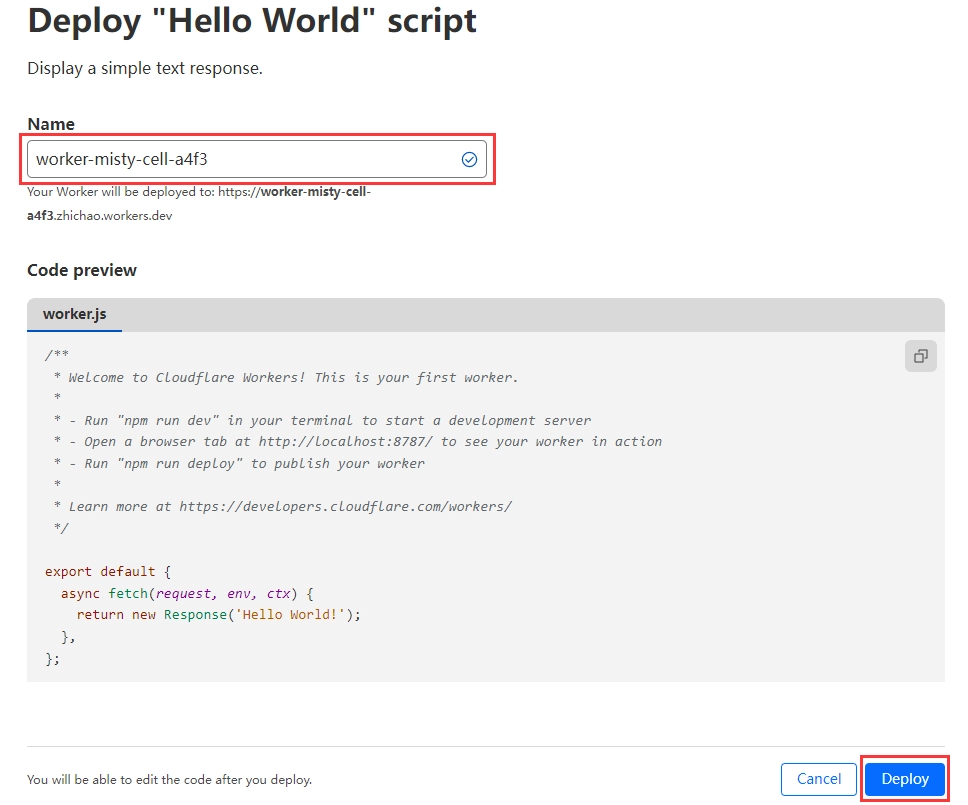Click the return new Response code line
968x805 pixels.
point(218,614)
